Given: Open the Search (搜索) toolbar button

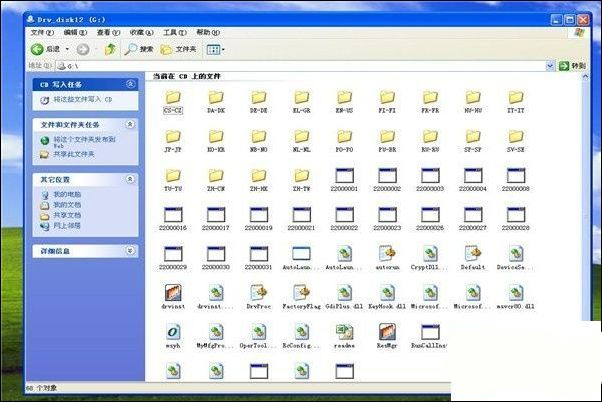Looking at the screenshot, I should pyautogui.click(x=139, y=49).
